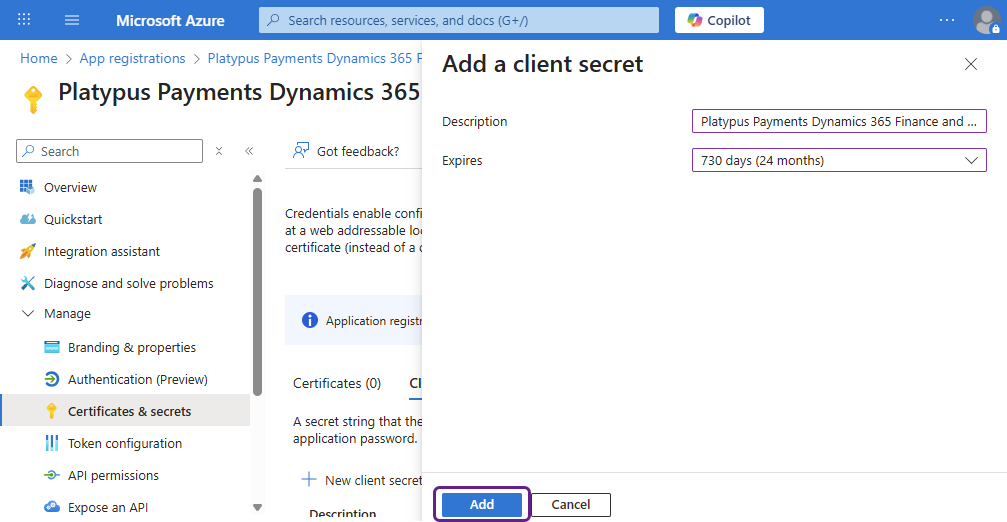Viewport: 1007px width, 522px height.
Task: Click the Description text field
Action: 838,121
